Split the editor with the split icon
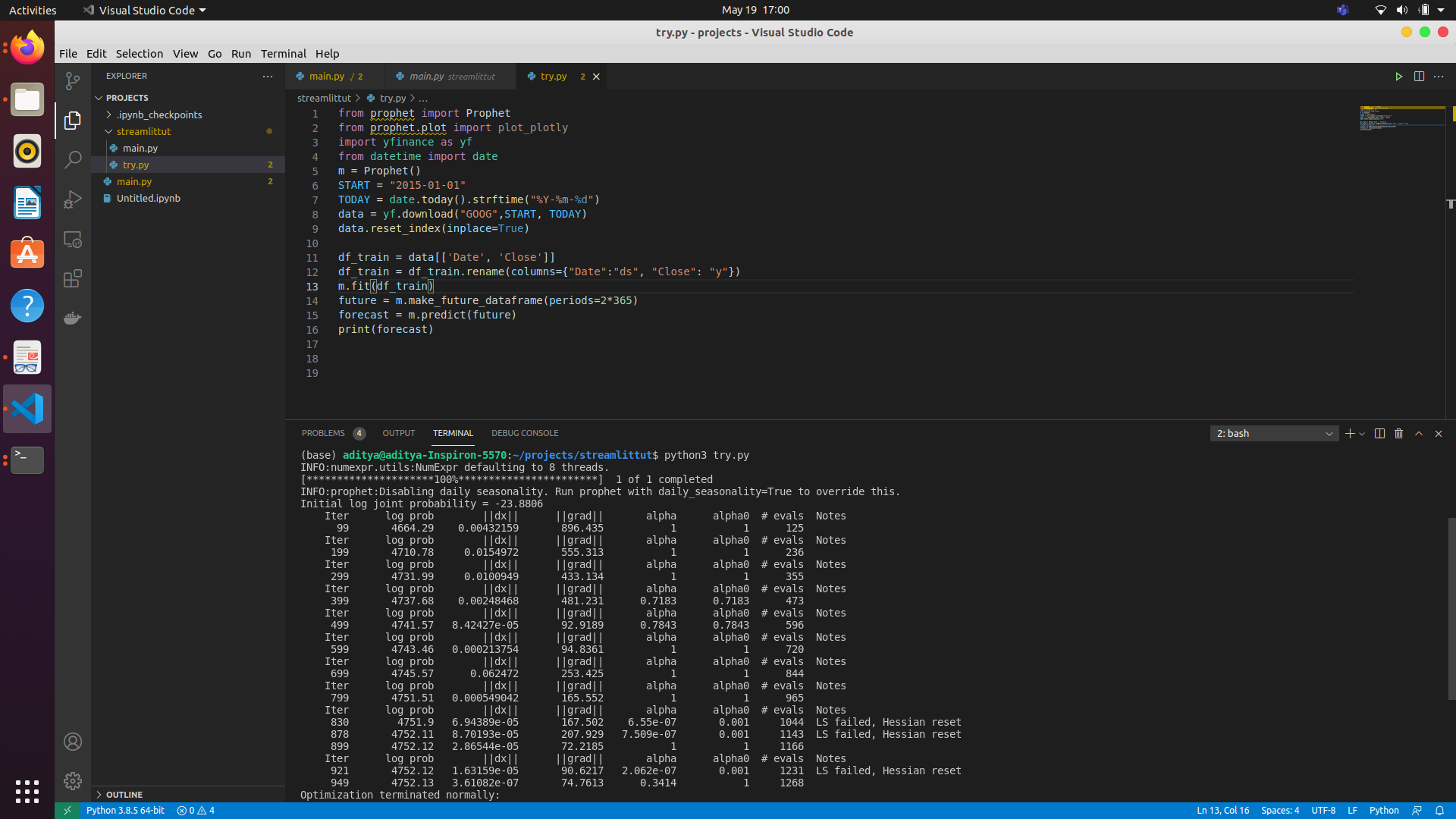The width and height of the screenshot is (1456, 819). pos(1419,76)
